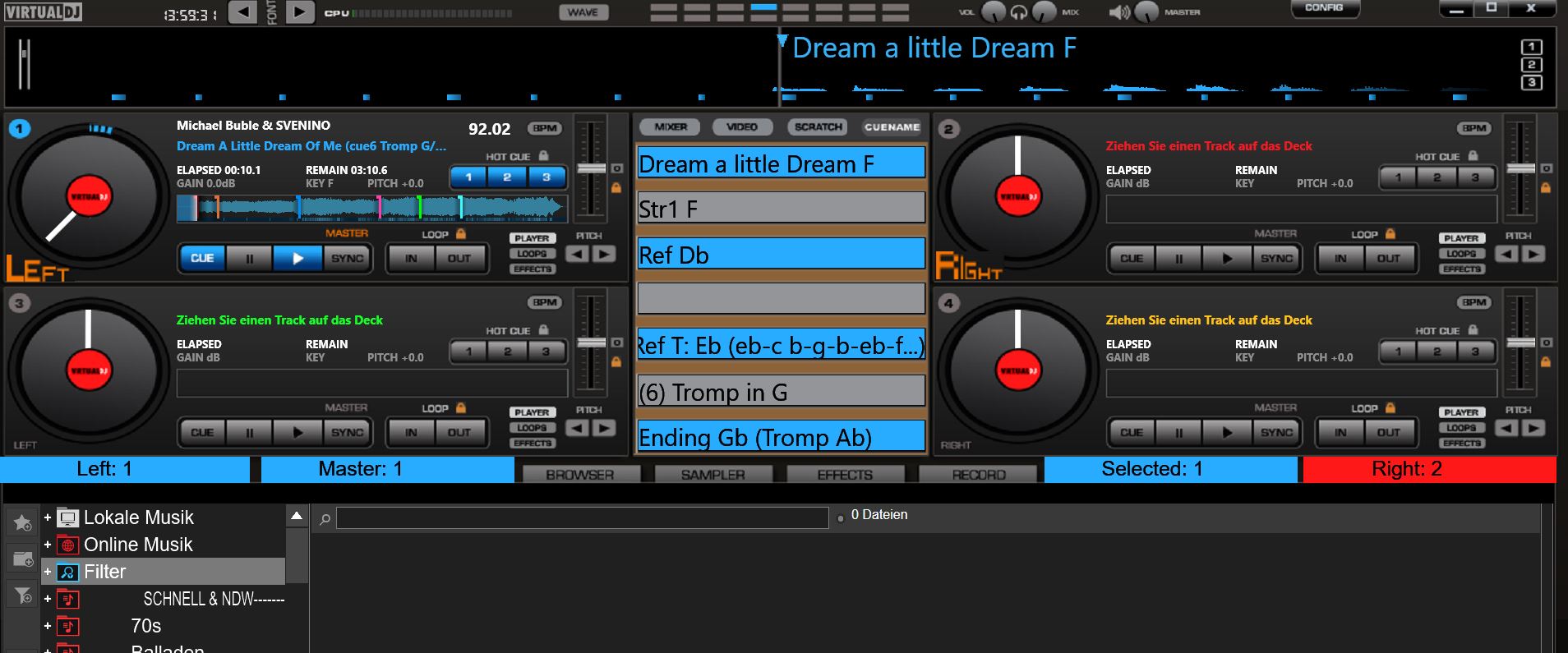Image resolution: width=1568 pixels, height=653 pixels.
Task: Toggle SYNC on deck 2
Action: coord(1276,258)
